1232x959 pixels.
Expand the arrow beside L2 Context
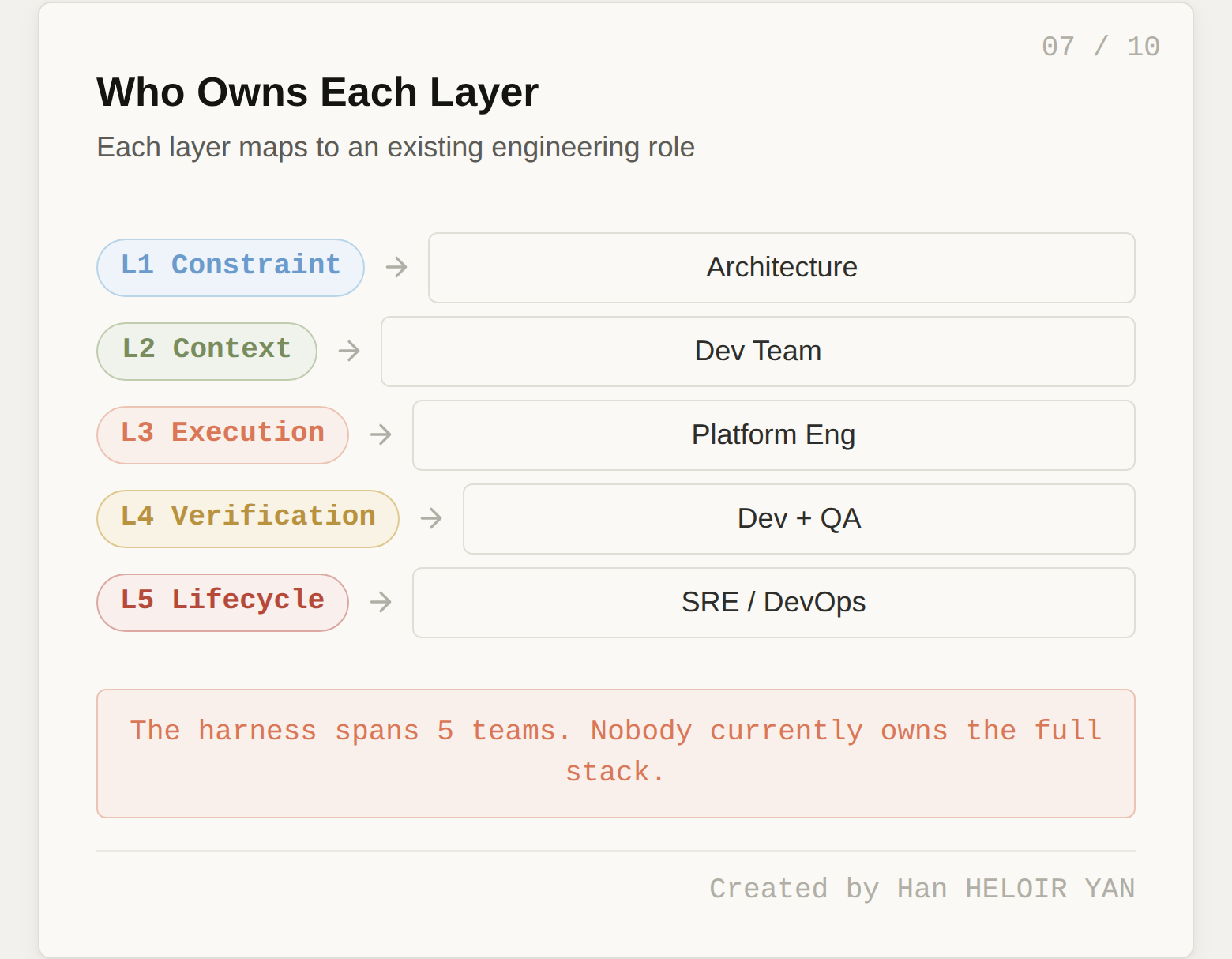coord(349,351)
